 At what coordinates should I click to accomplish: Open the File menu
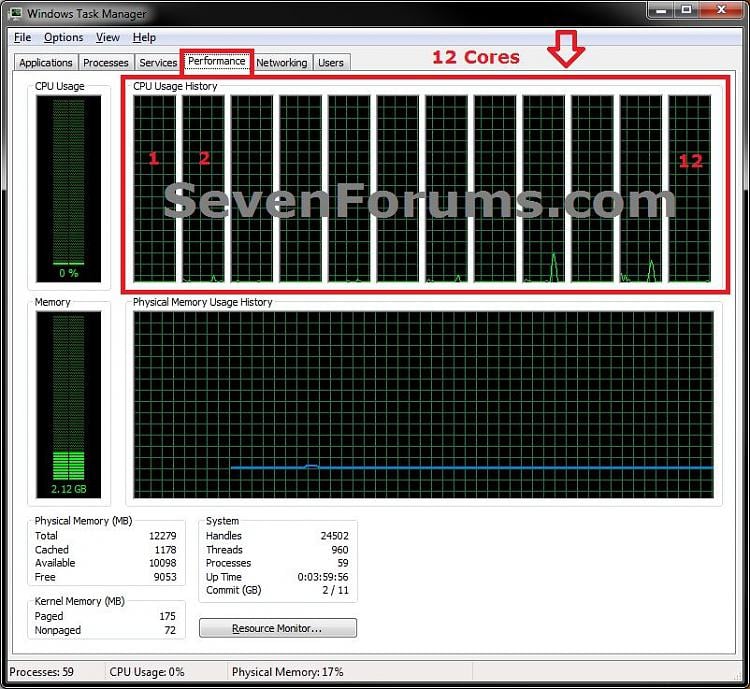(x=22, y=37)
